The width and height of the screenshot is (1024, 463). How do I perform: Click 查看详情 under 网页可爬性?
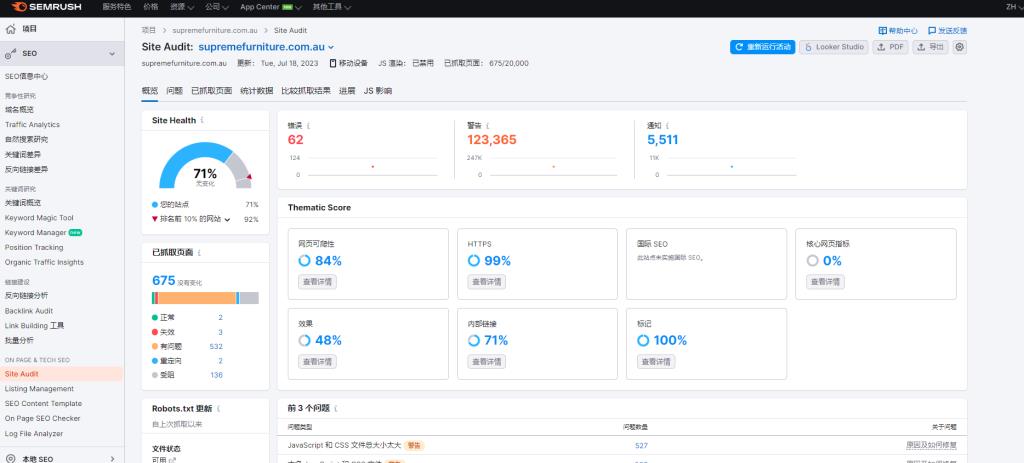317,282
